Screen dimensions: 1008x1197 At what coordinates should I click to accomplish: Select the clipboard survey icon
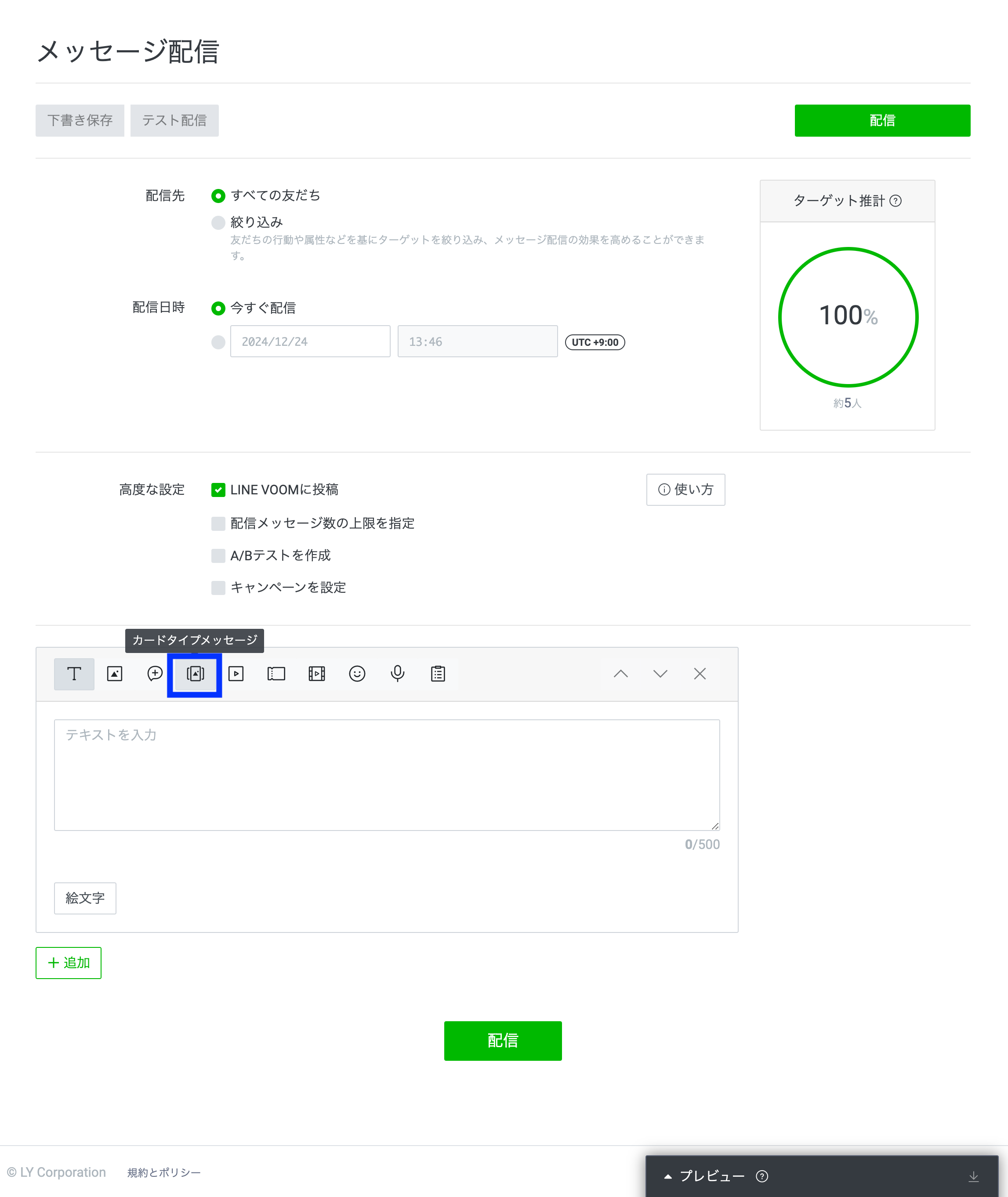pos(438,674)
